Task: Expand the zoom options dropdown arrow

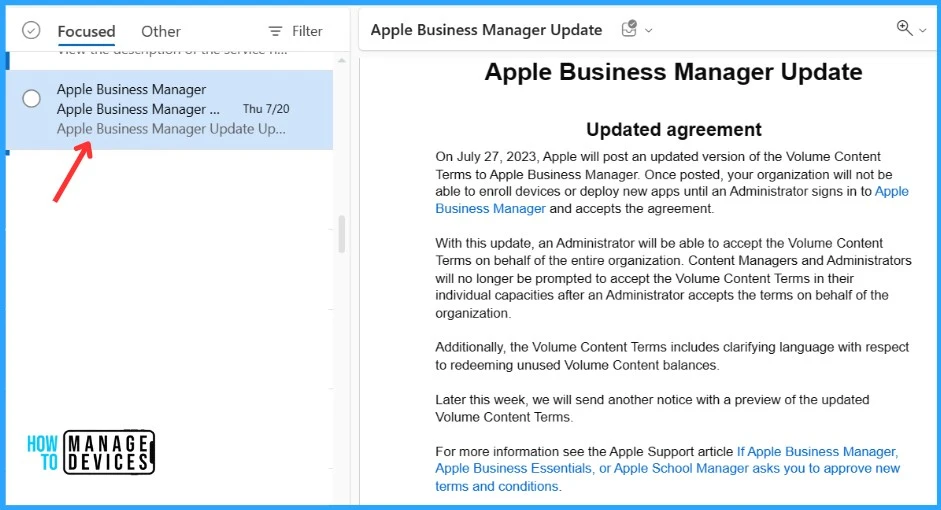Action: pos(923,30)
